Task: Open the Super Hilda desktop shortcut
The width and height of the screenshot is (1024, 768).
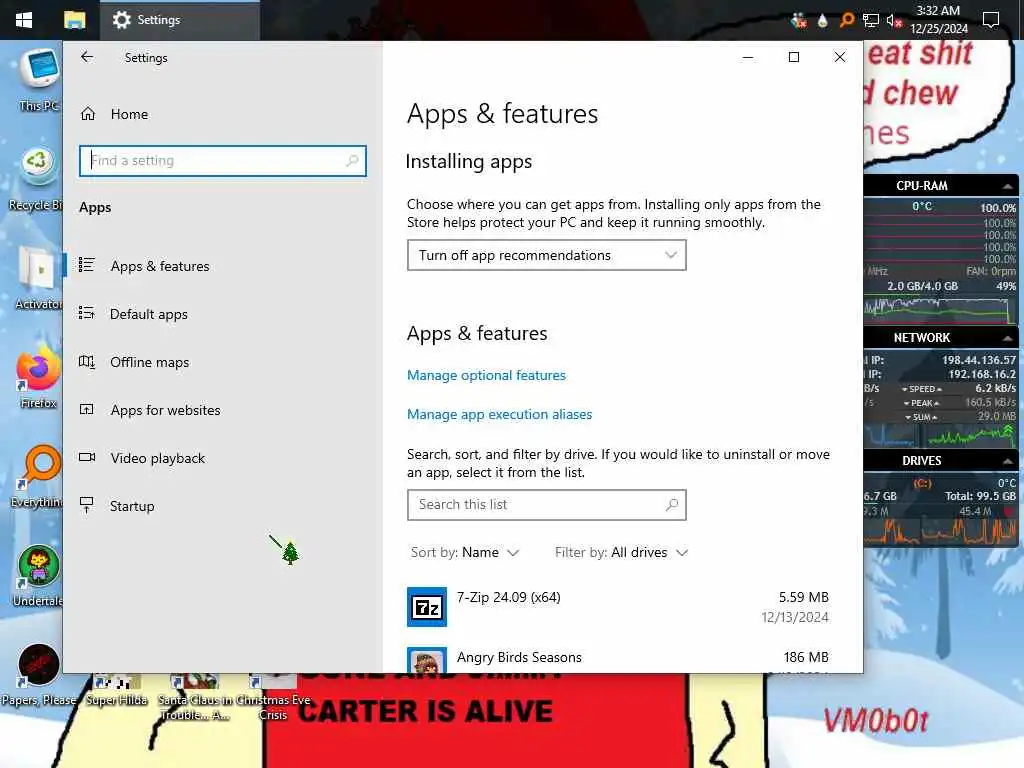Action: (116, 692)
